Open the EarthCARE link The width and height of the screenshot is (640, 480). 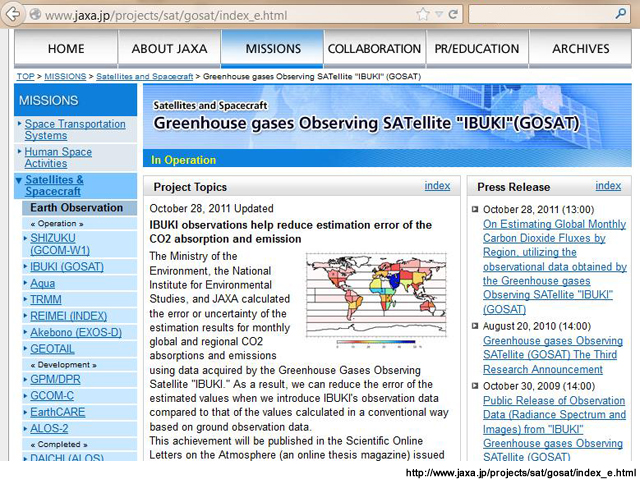[x=58, y=412]
